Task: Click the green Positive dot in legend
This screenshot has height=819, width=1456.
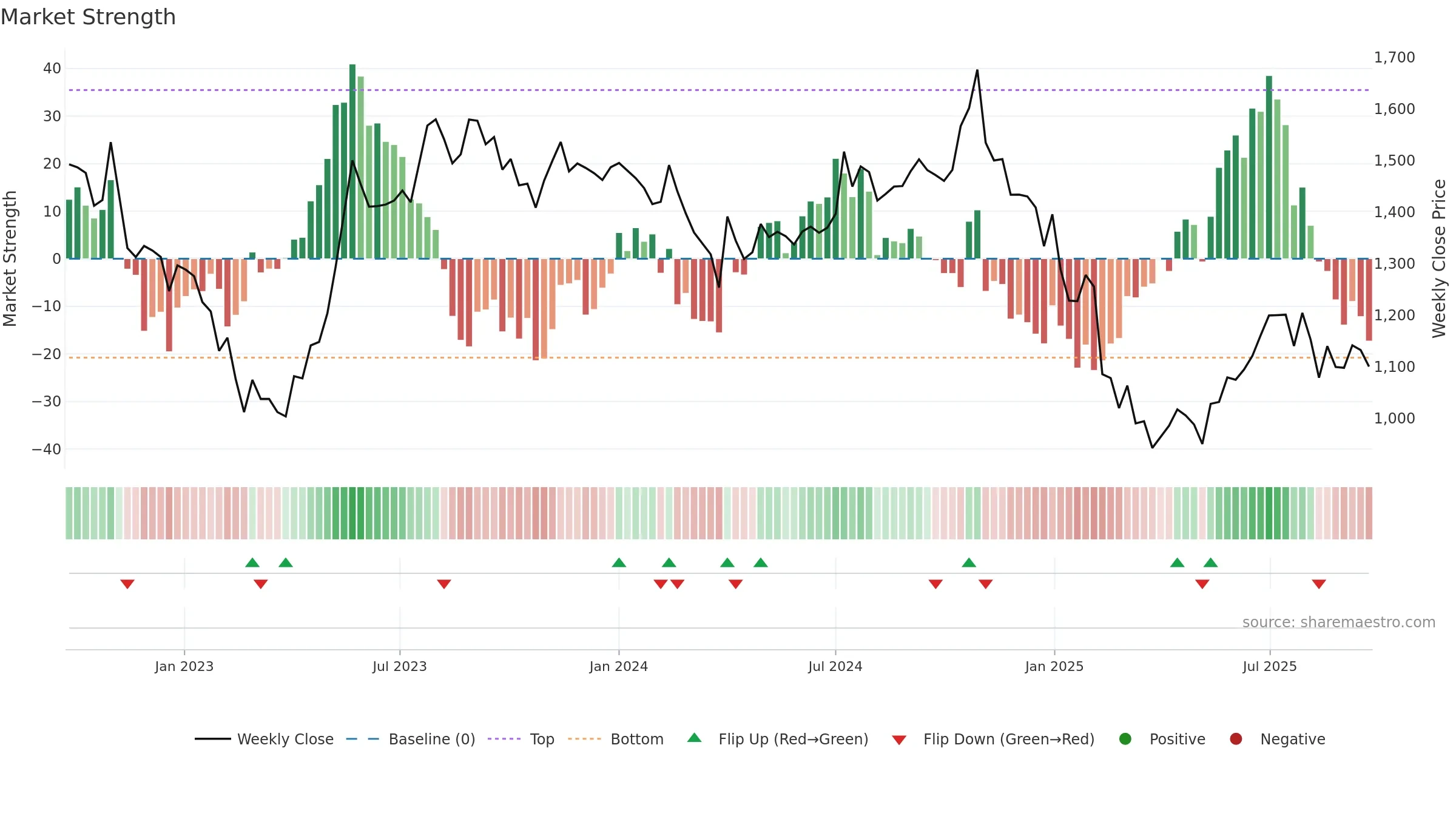Action: pyautogui.click(x=1125, y=739)
